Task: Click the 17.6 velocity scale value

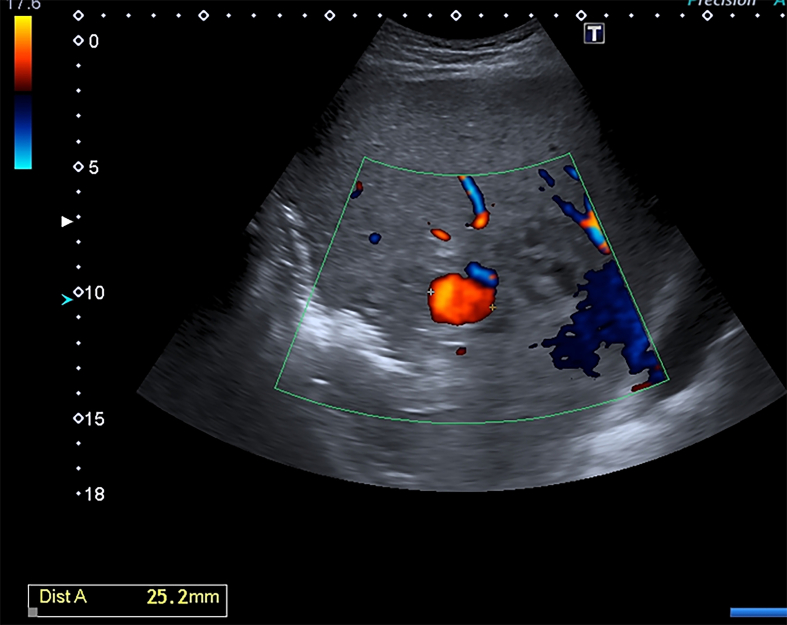Action: point(24,5)
